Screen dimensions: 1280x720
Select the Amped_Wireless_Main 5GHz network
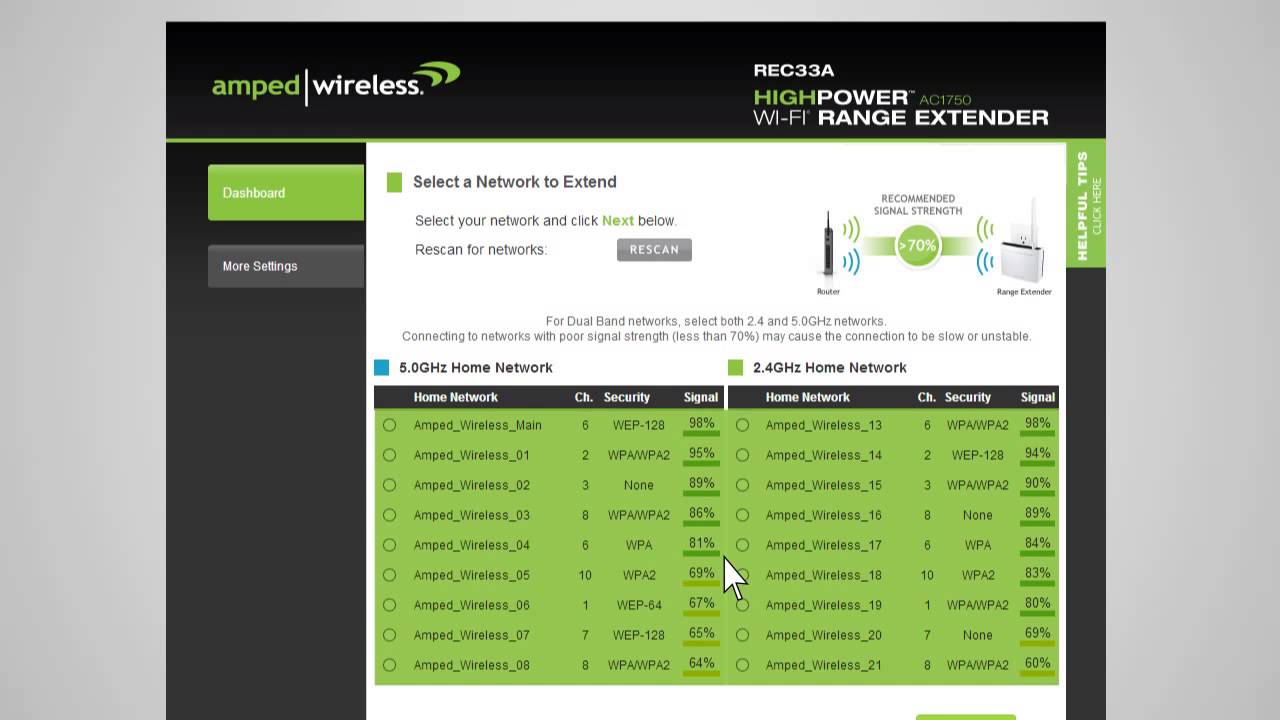click(x=390, y=425)
